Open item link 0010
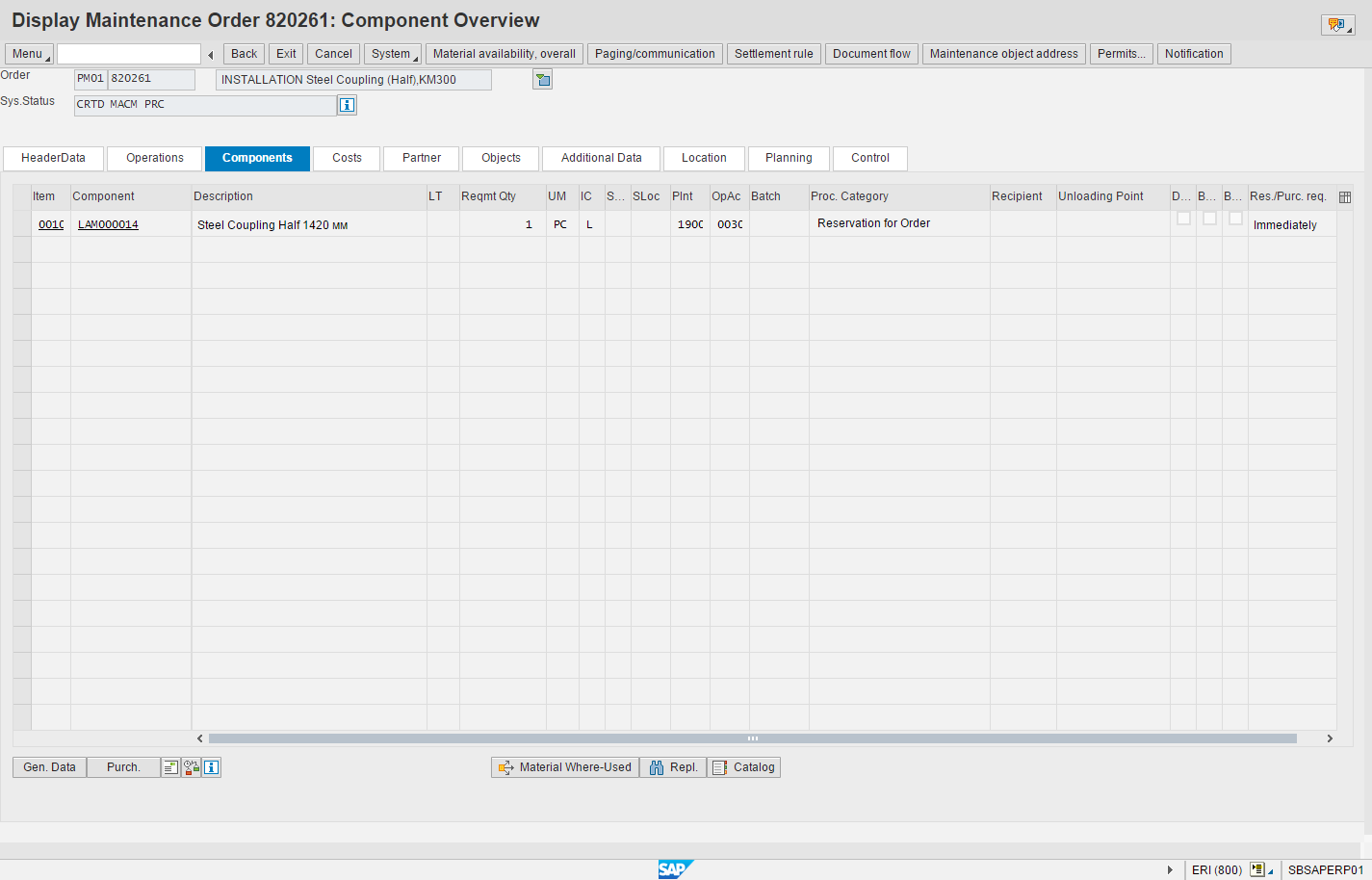 pos(51,224)
